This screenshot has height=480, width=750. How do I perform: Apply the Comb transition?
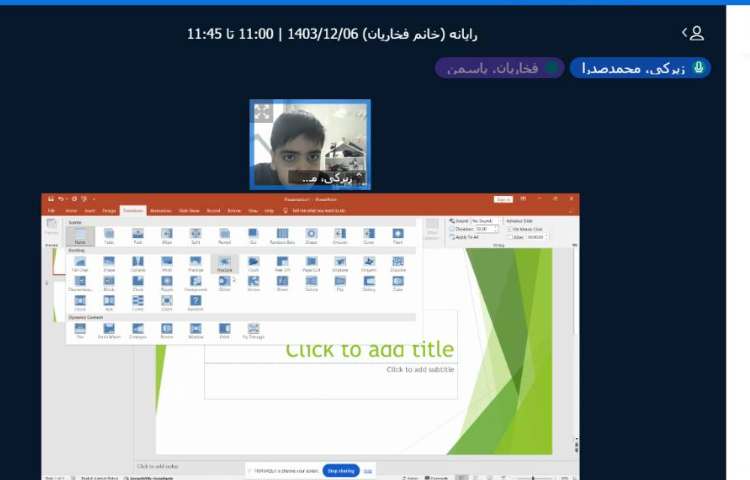[138, 303]
